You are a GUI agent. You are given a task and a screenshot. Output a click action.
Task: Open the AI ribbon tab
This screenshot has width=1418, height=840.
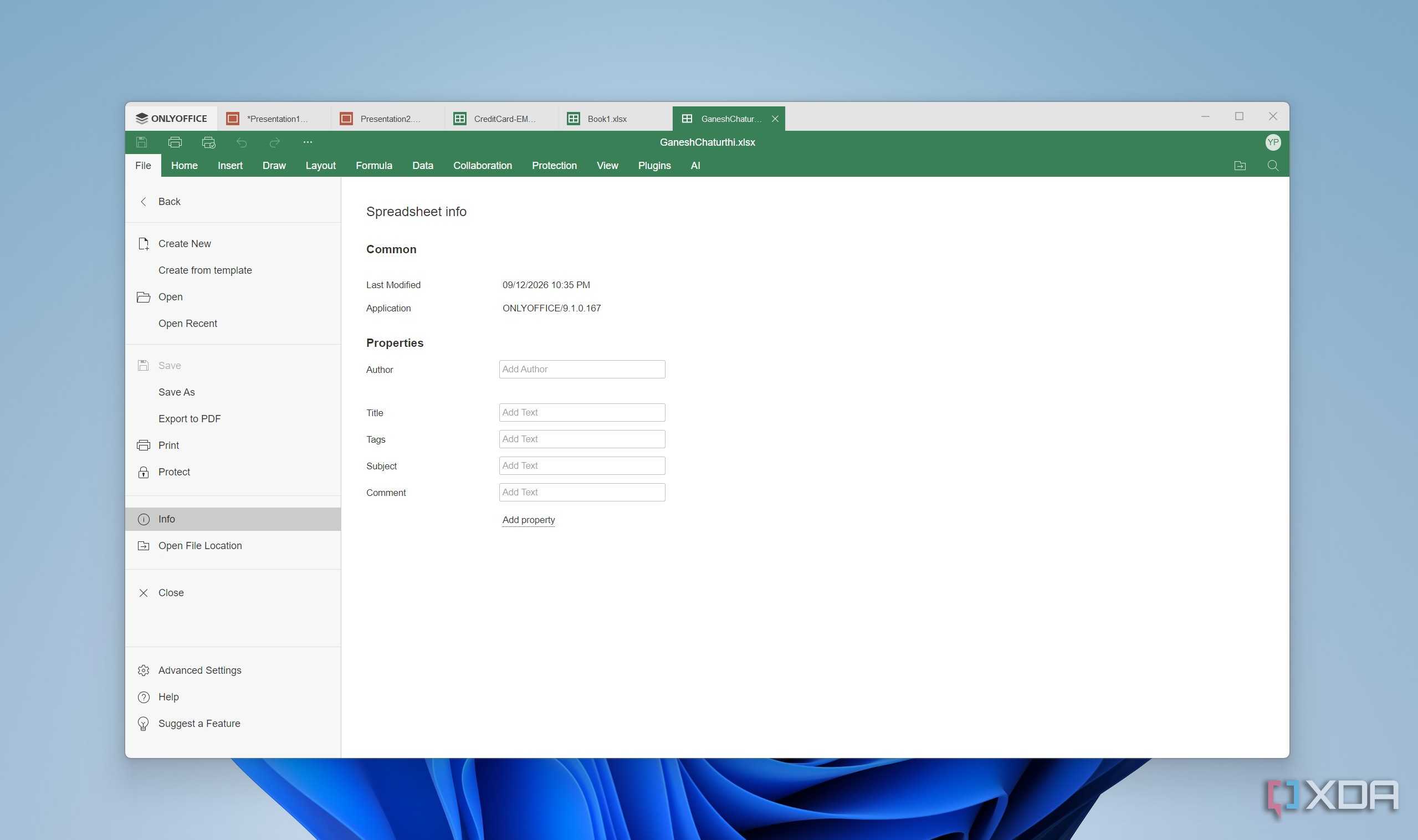click(695, 166)
